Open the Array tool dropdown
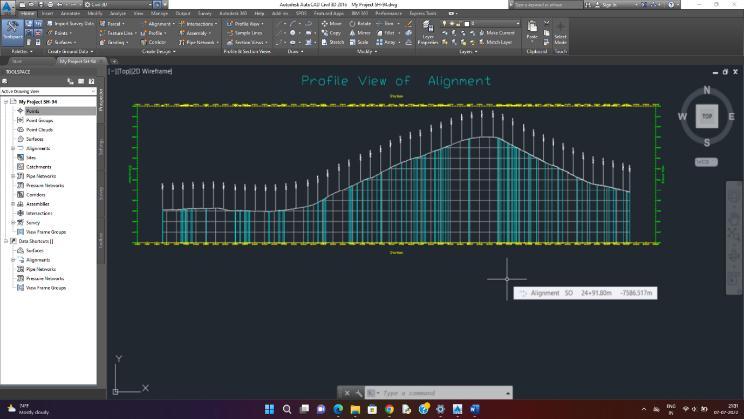This screenshot has width=744, height=419. point(399,42)
